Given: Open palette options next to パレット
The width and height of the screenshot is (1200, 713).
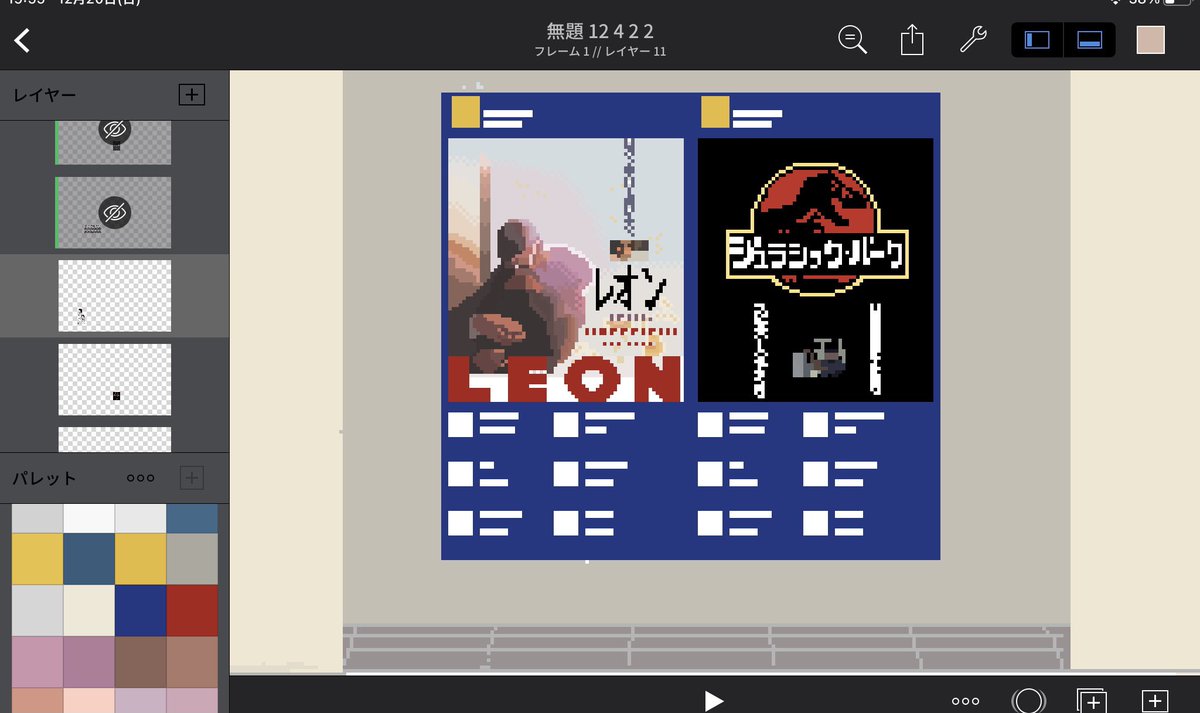Looking at the screenshot, I should 141,478.
